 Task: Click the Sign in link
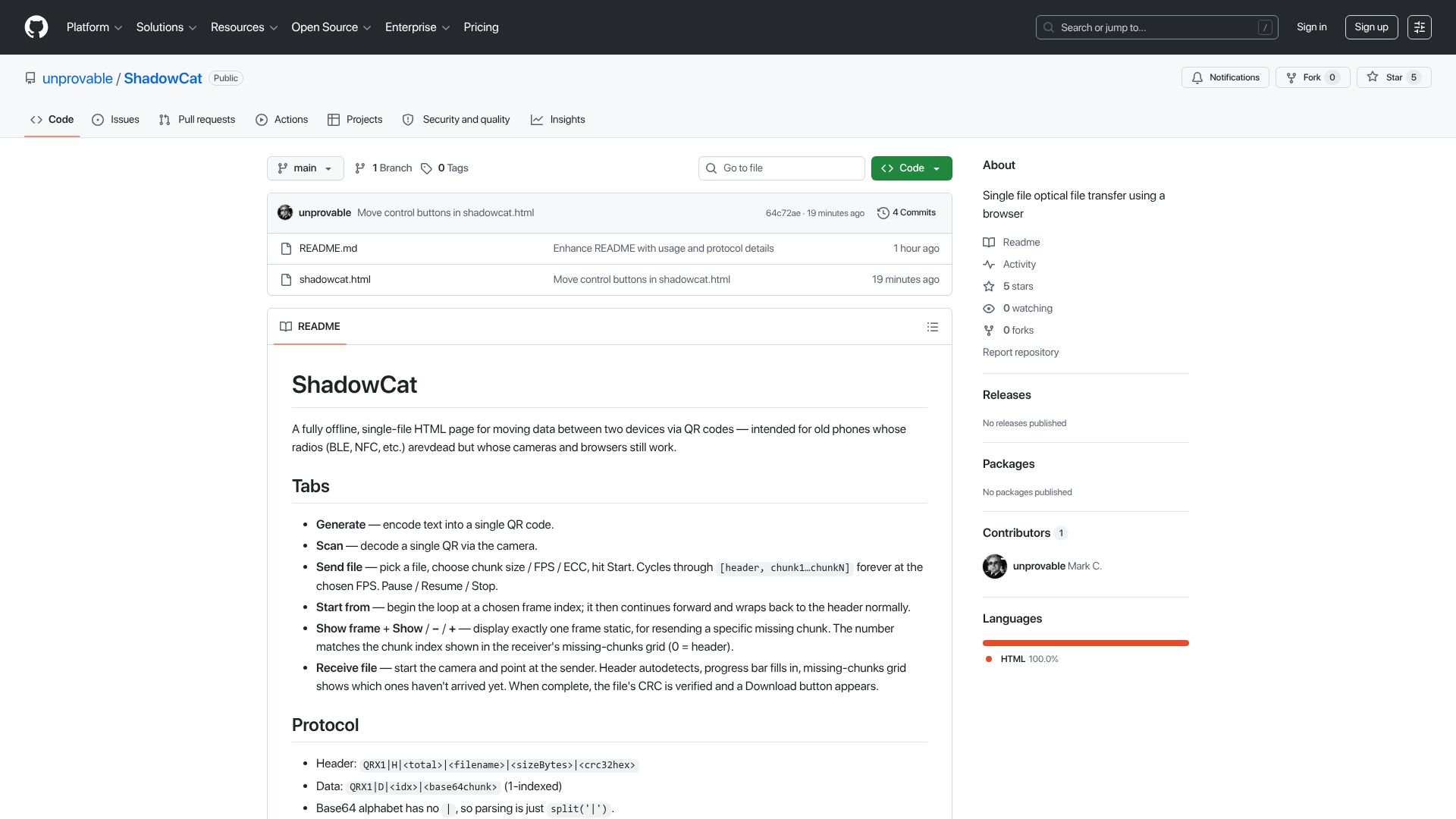[1312, 27]
